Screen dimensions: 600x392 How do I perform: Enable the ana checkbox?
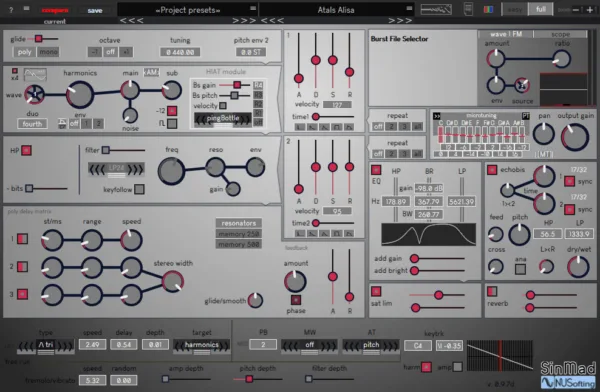coord(520,269)
